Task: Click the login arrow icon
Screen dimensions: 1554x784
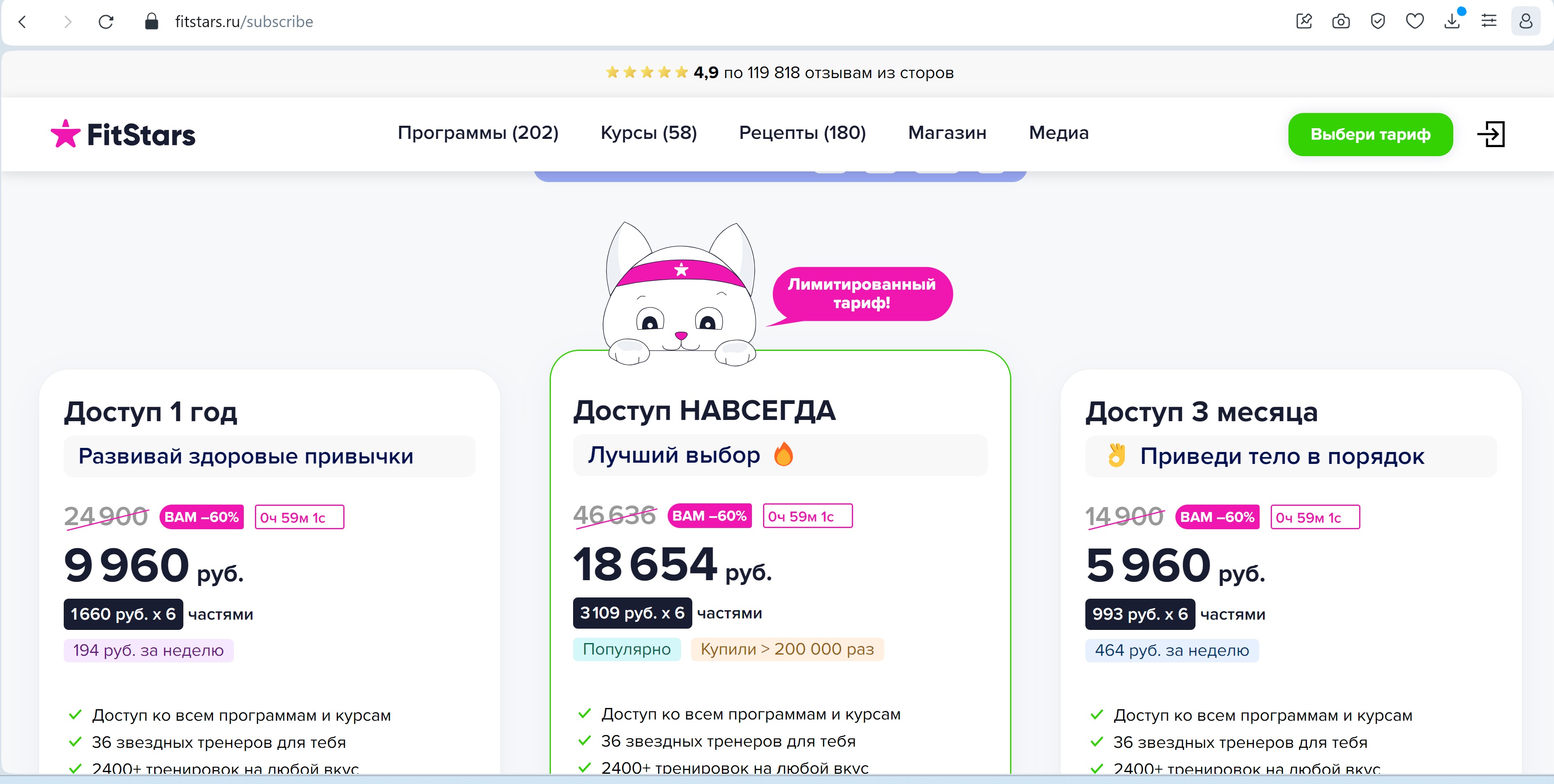Action: pyautogui.click(x=1491, y=134)
